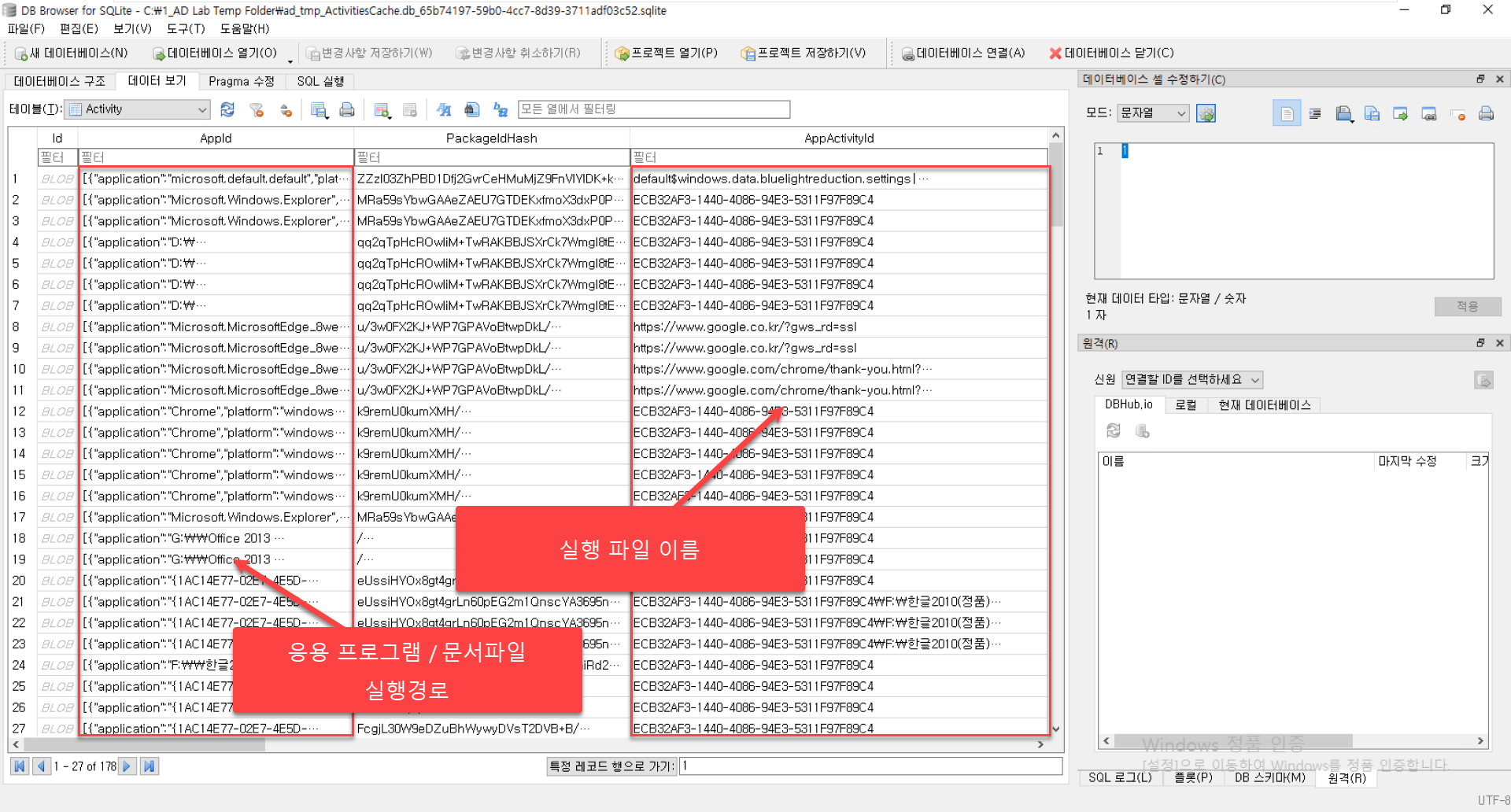
Task: Open the identity selection dropdown
Action: click(1191, 380)
